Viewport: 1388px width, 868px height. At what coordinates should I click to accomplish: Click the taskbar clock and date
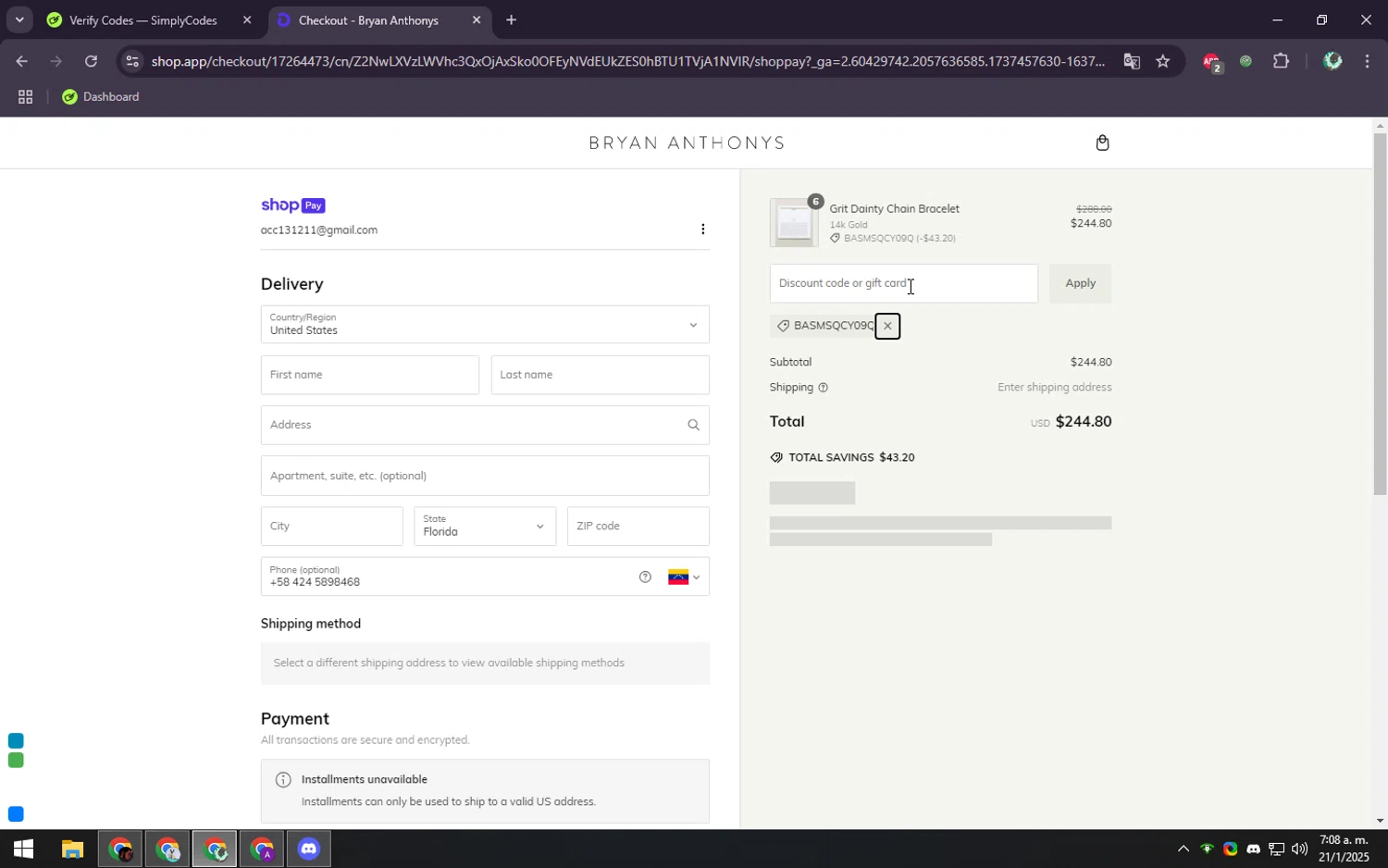point(1344,849)
